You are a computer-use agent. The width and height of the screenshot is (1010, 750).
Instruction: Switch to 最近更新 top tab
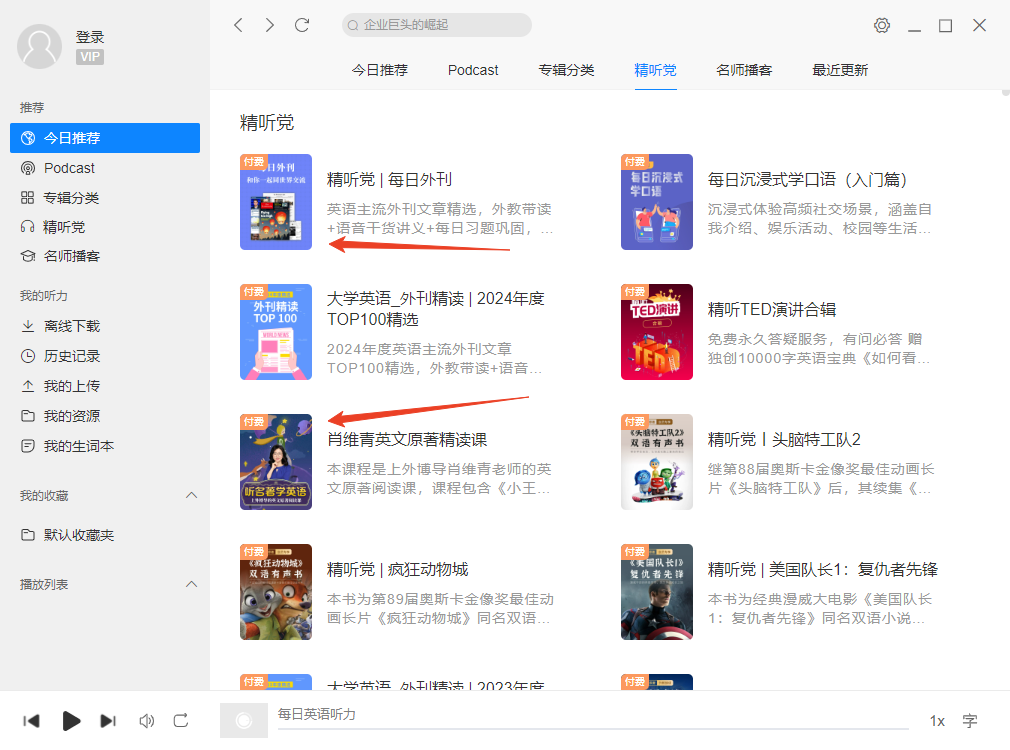[x=840, y=70]
